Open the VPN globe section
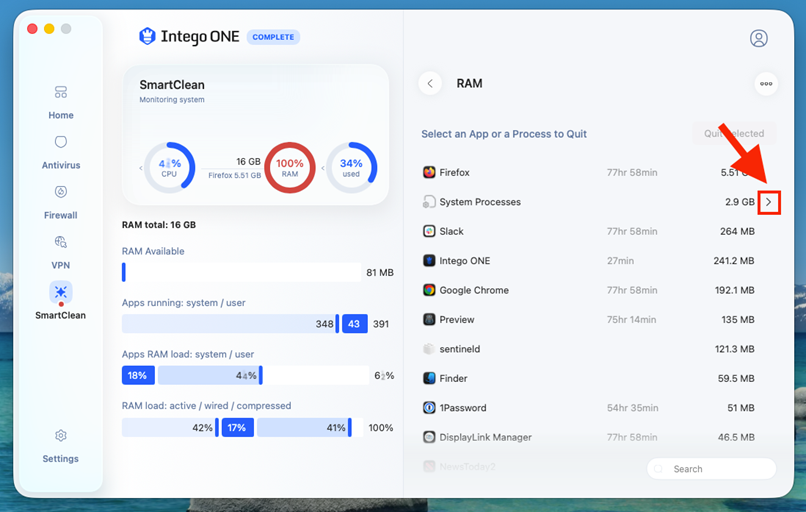The width and height of the screenshot is (806, 512). click(x=61, y=252)
